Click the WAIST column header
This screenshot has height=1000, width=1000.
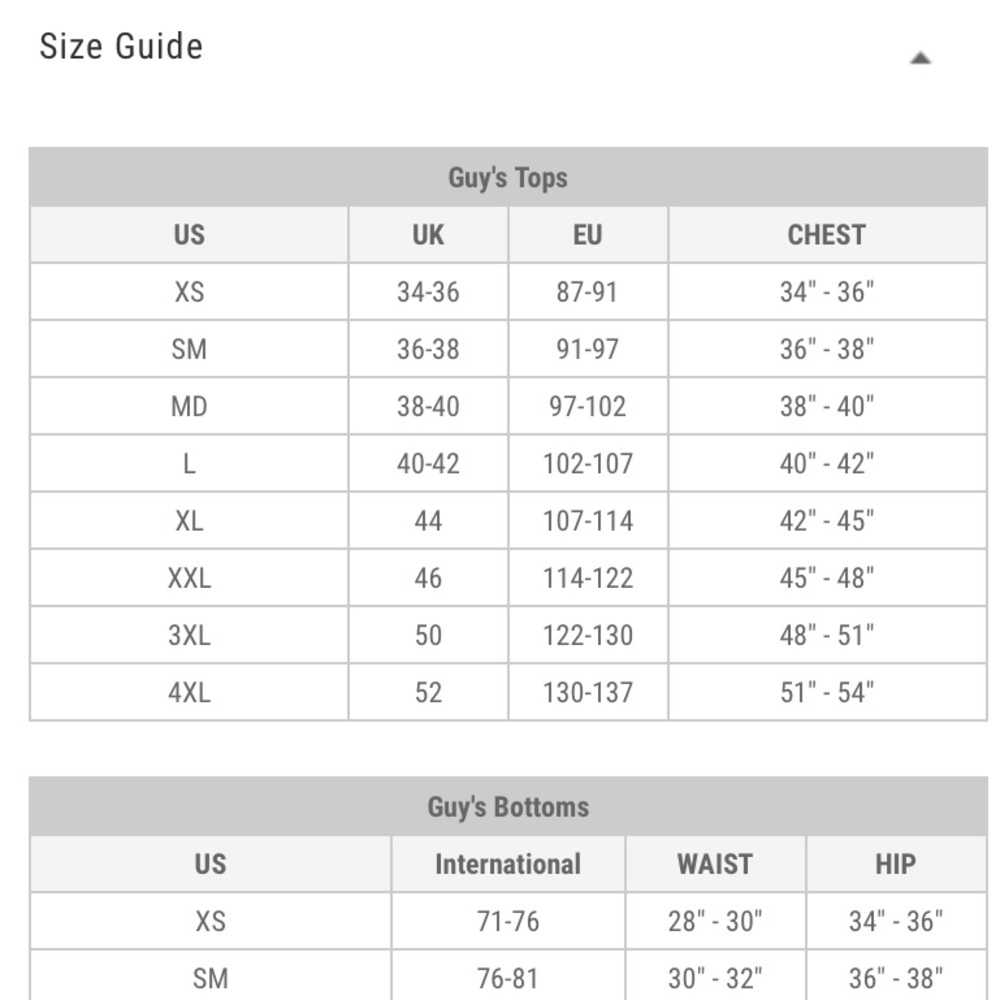715,864
